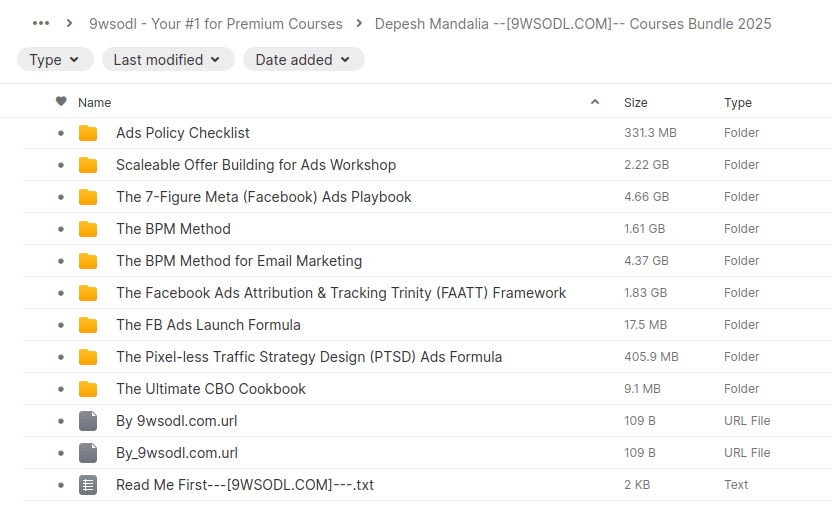Click the heart favorite icon in header

(61, 102)
